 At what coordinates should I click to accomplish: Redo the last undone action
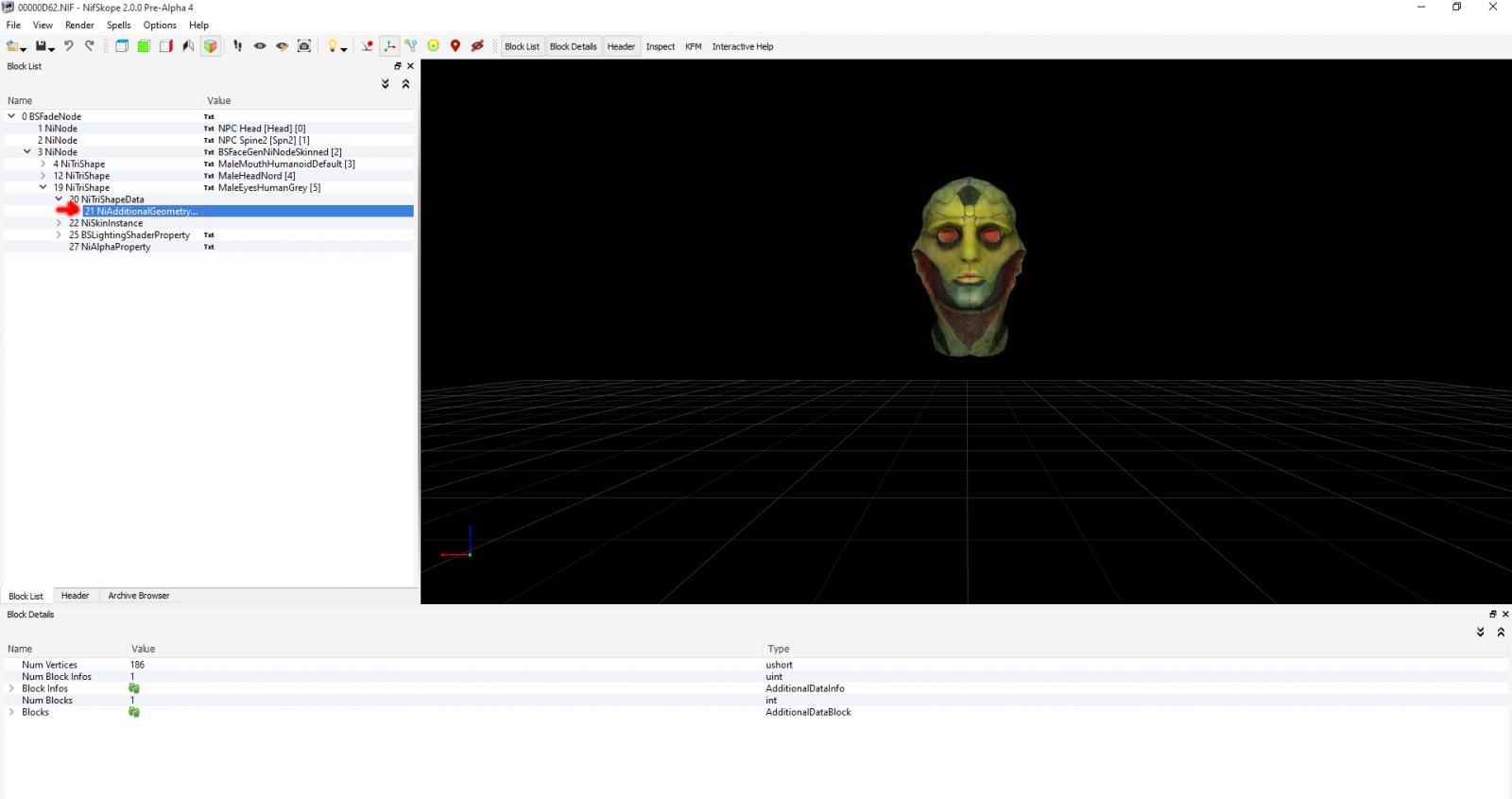(x=90, y=46)
